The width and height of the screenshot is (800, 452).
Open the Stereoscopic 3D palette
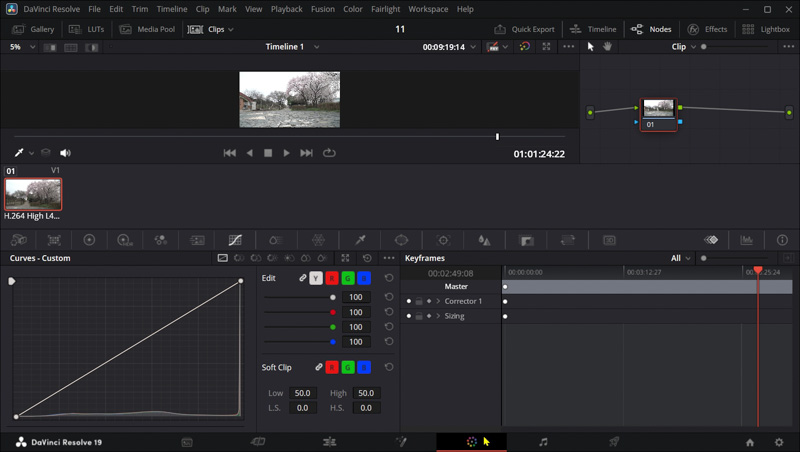[609, 240]
